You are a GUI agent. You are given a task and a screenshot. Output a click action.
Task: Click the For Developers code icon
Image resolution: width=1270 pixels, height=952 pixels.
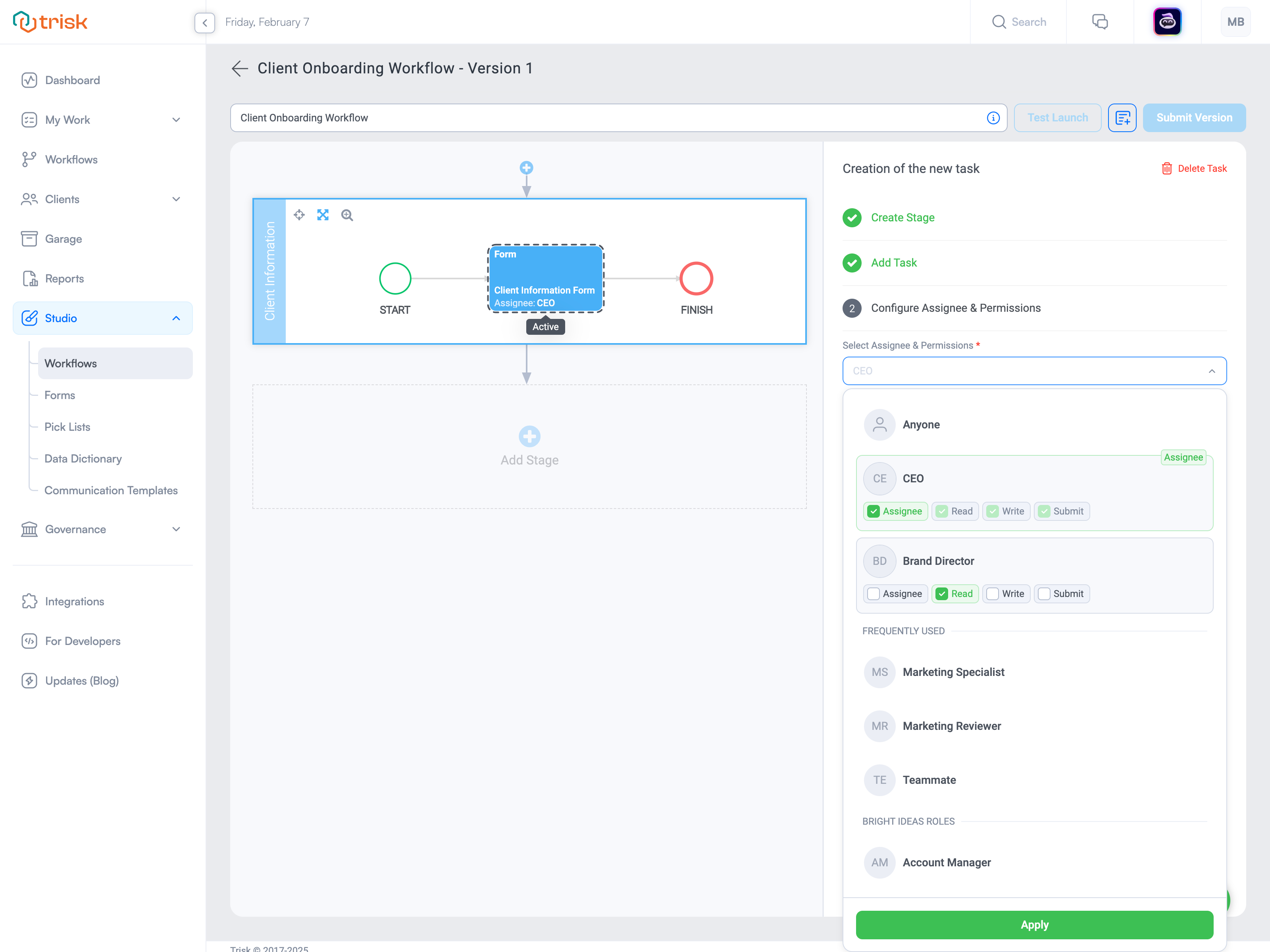point(29,641)
